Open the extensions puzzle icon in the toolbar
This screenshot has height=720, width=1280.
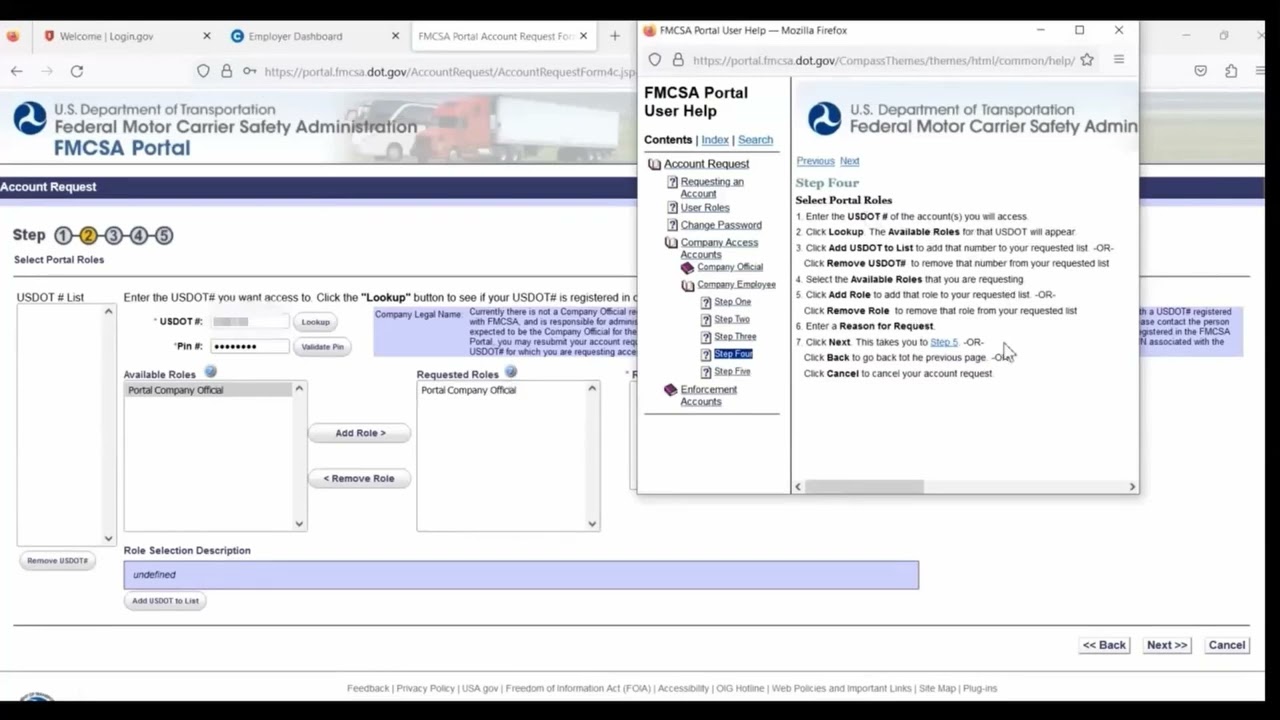1231,71
